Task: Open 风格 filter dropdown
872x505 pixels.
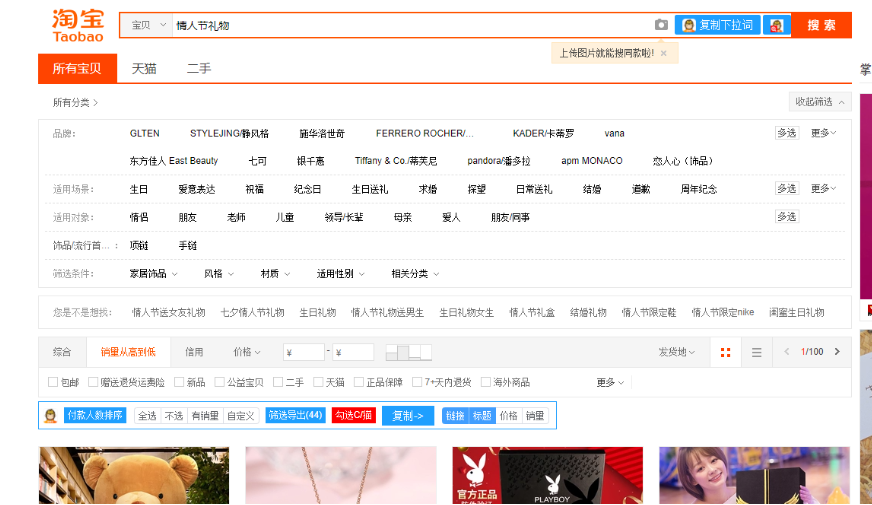Action: (x=219, y=274)
